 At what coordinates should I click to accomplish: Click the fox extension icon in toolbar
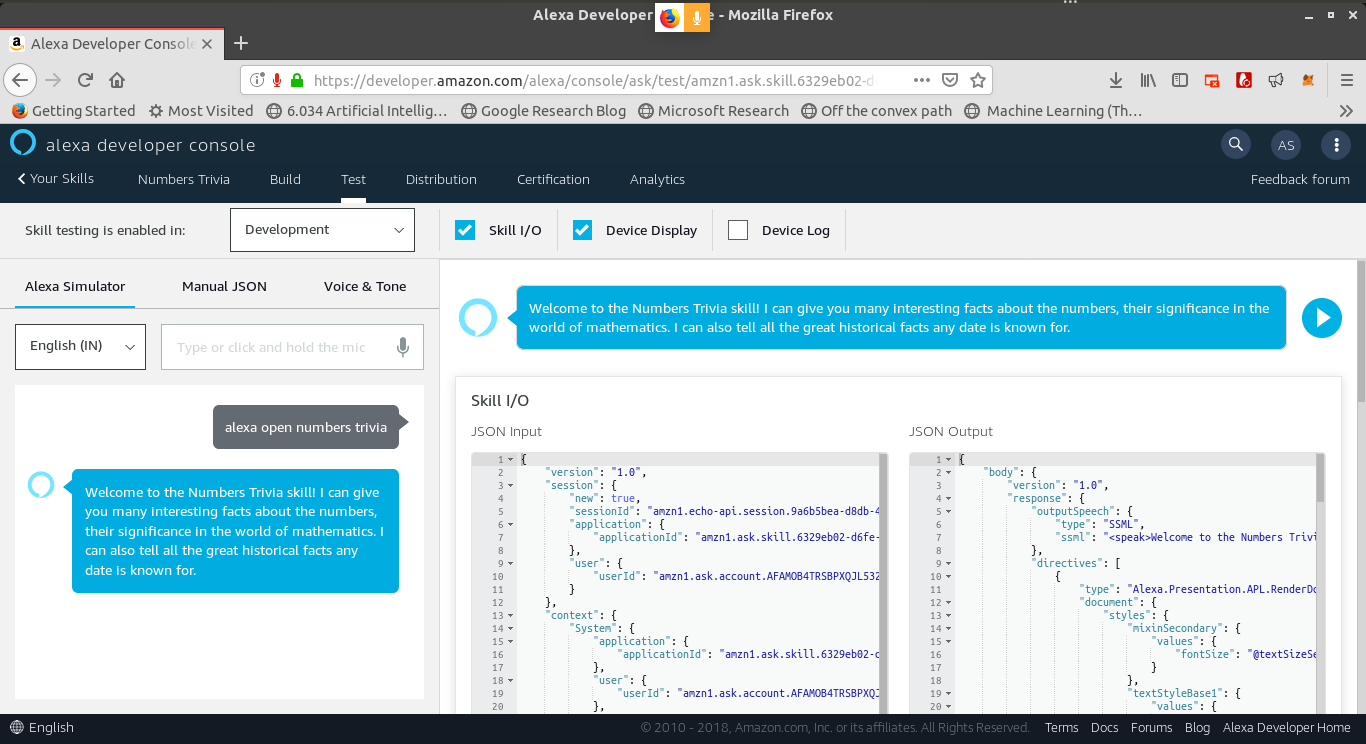coord(1308,80)
